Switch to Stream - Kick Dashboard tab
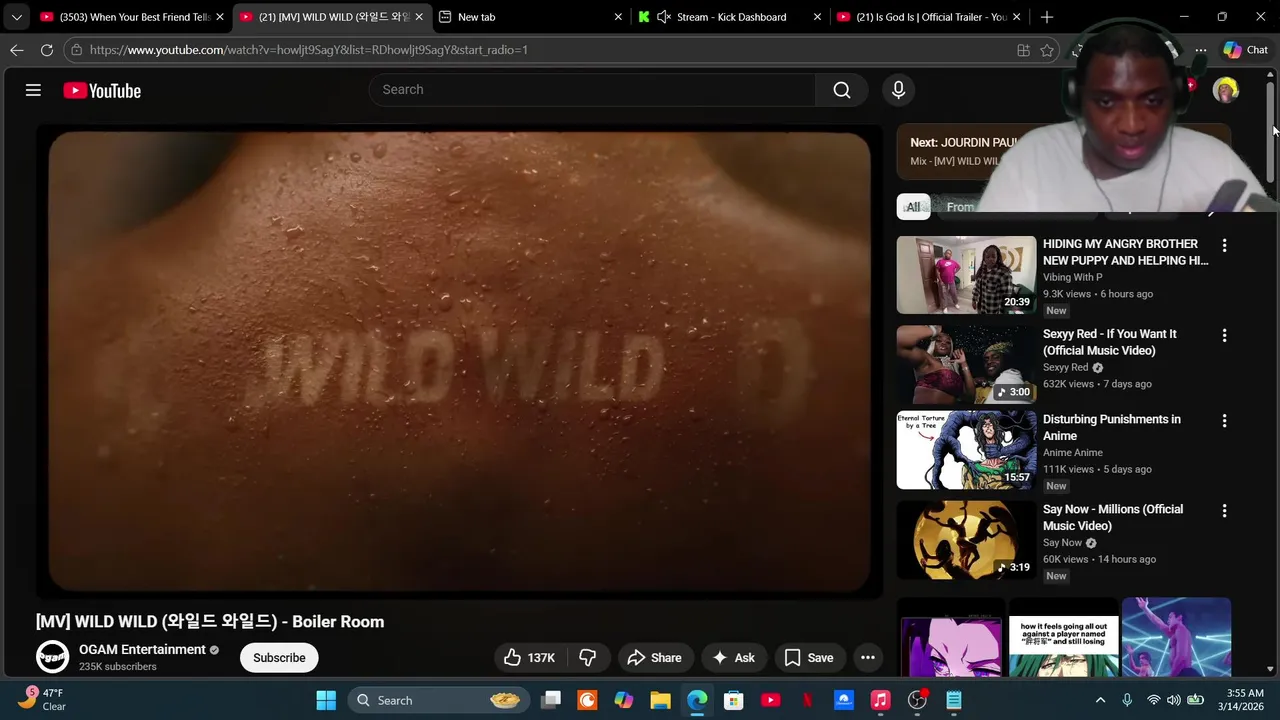The image size is (1280, 720). point(732,17)
